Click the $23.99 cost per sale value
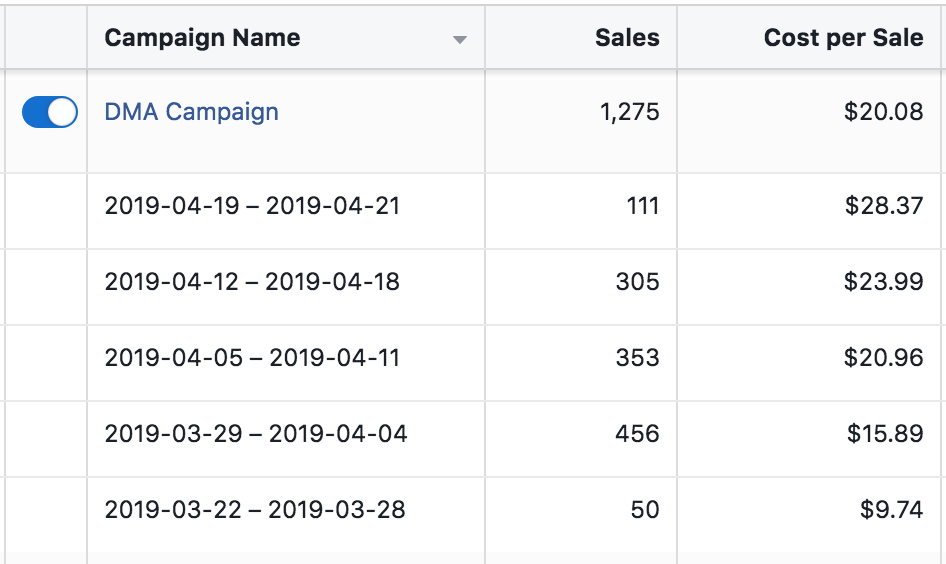946x564 pixels. tap(883, 282)
